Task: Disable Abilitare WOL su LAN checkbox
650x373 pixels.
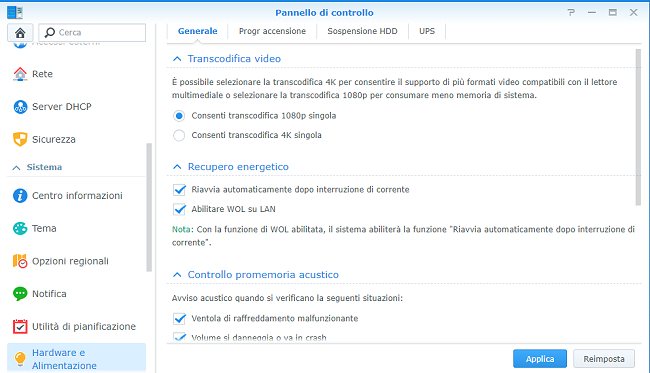Action: tap(179, 209)
